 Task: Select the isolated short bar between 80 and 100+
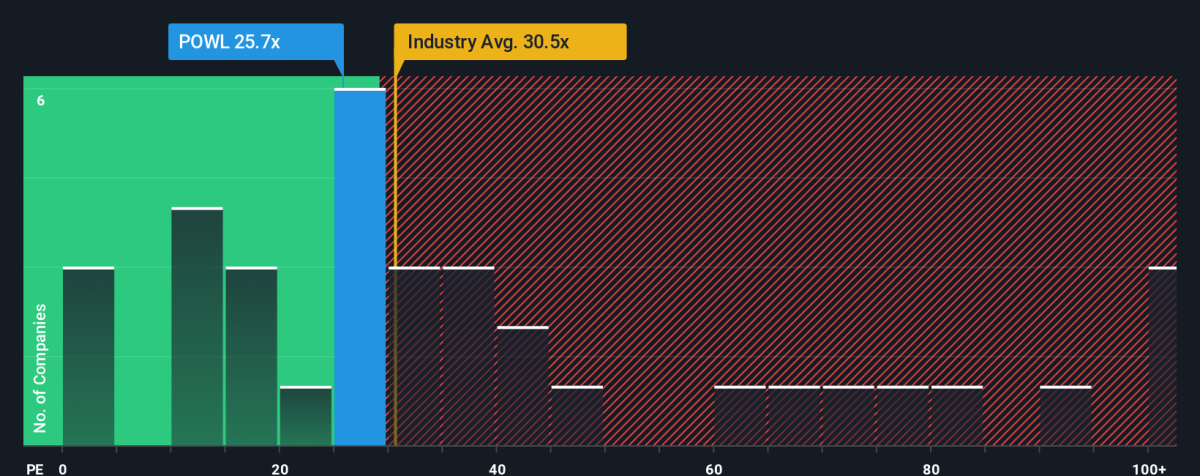[1065, 415]
